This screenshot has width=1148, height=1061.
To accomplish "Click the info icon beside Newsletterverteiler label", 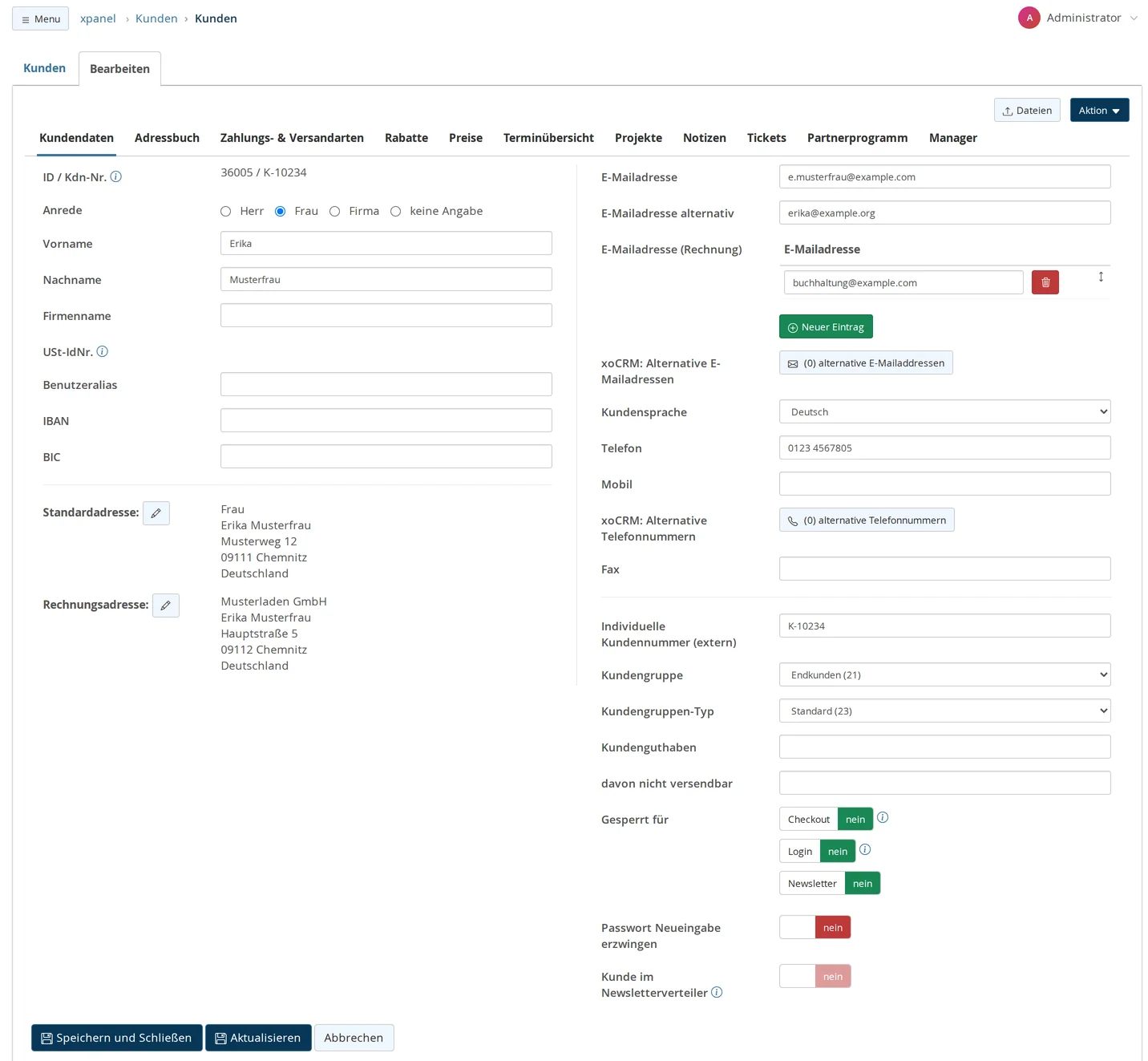I will pos(717,992).
